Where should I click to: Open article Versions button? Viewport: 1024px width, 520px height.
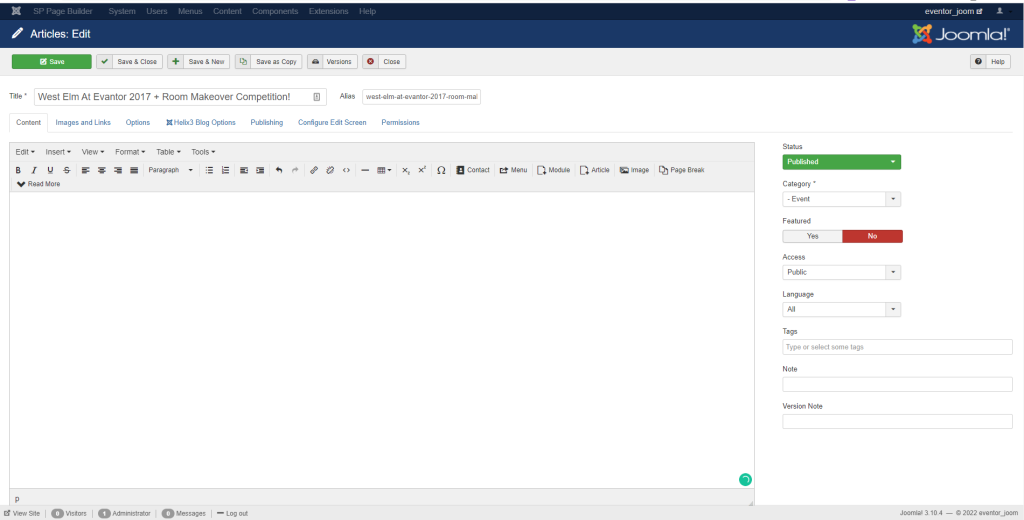tap(332, 61)
